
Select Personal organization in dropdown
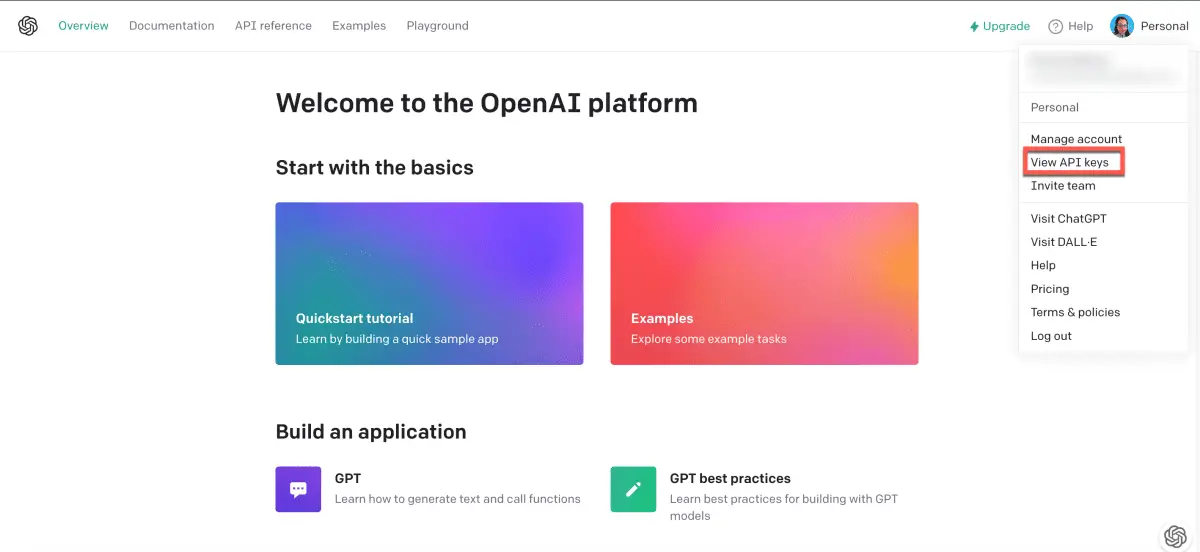tap(1055, 107)
